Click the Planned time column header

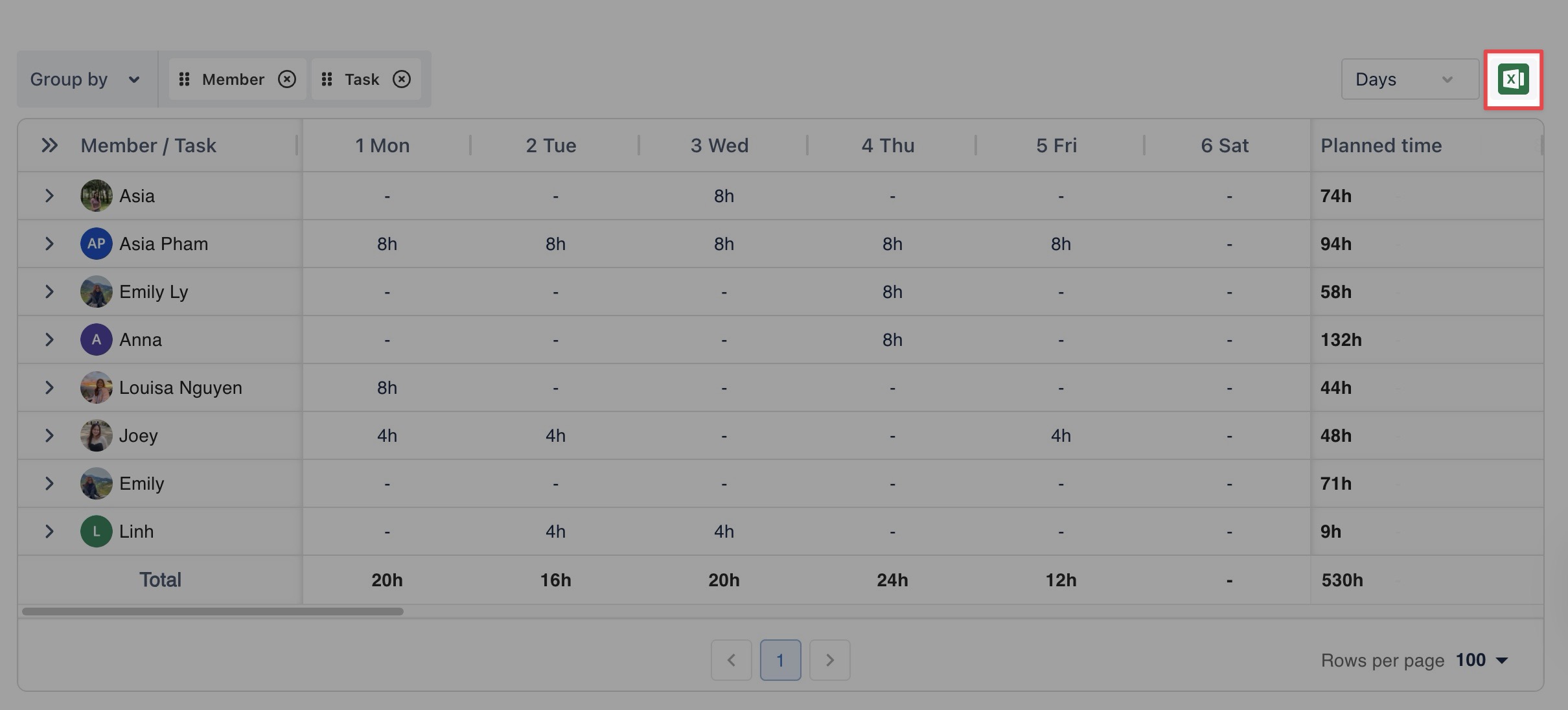[x=1381, y=145]
